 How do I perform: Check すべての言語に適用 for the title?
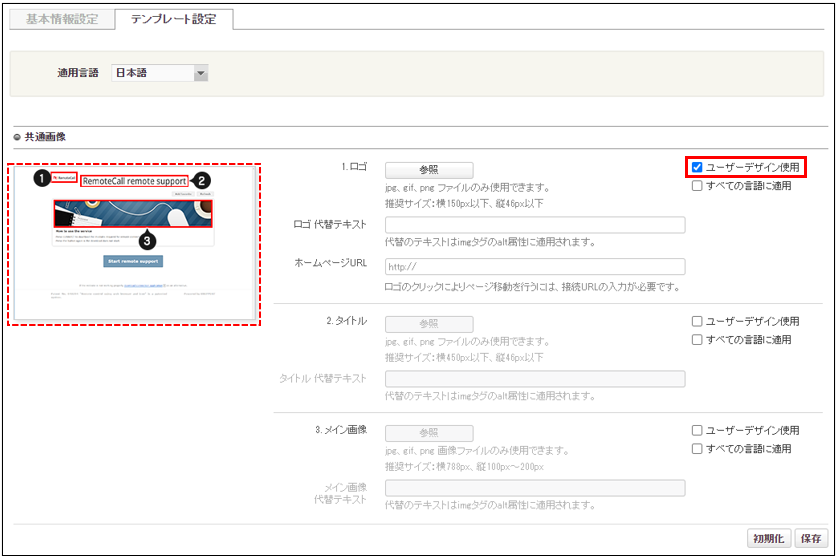coord(697,339)
